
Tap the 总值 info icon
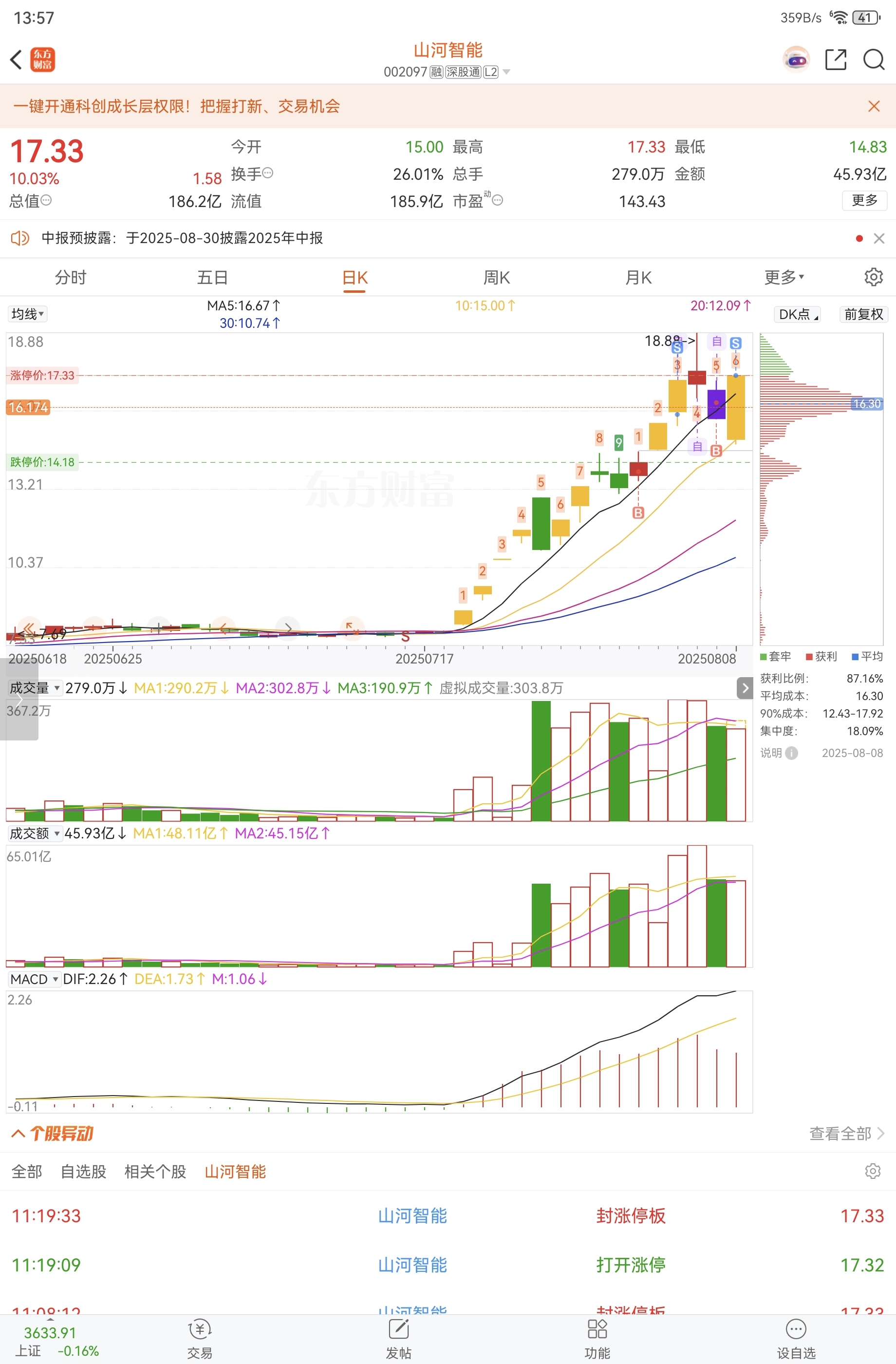coord(46,200)
